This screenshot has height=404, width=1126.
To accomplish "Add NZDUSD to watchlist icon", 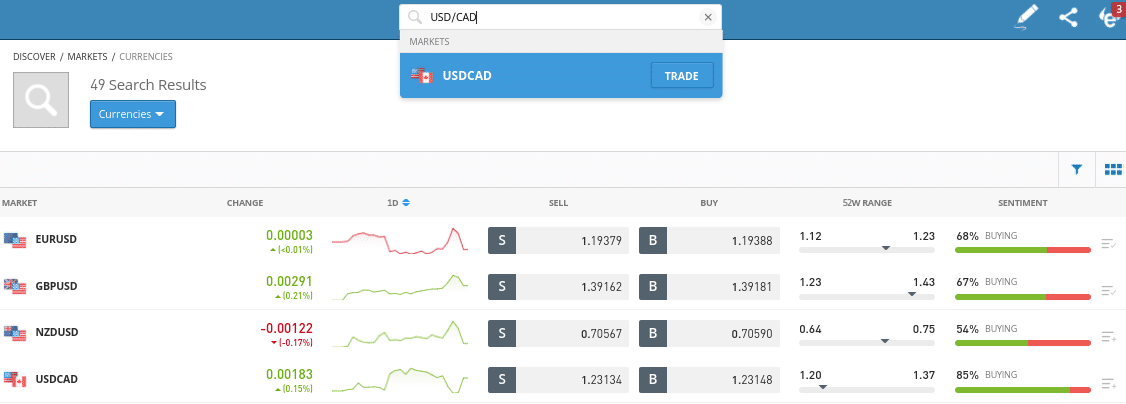I will (1108, 337).
